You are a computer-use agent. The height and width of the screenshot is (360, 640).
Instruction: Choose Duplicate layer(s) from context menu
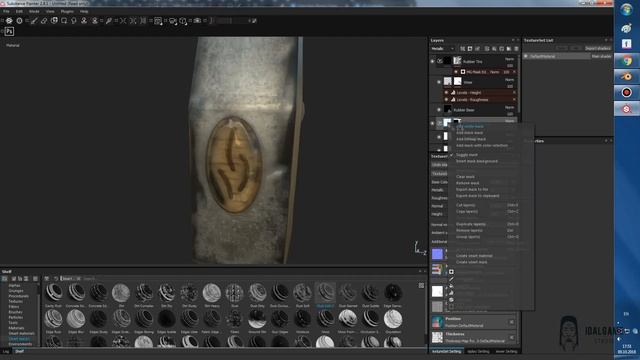pyautogui.click(x=471, y=224)
